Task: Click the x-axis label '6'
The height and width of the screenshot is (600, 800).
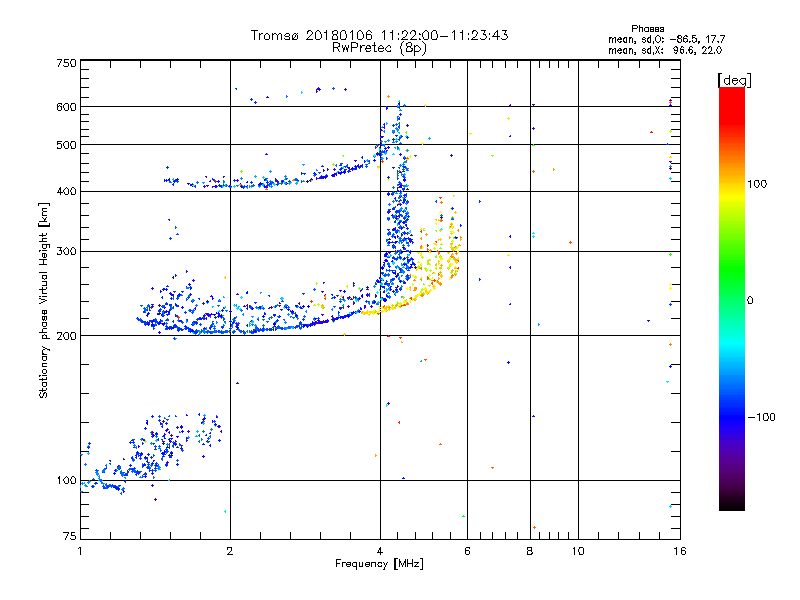Action: tap(467, 551)
